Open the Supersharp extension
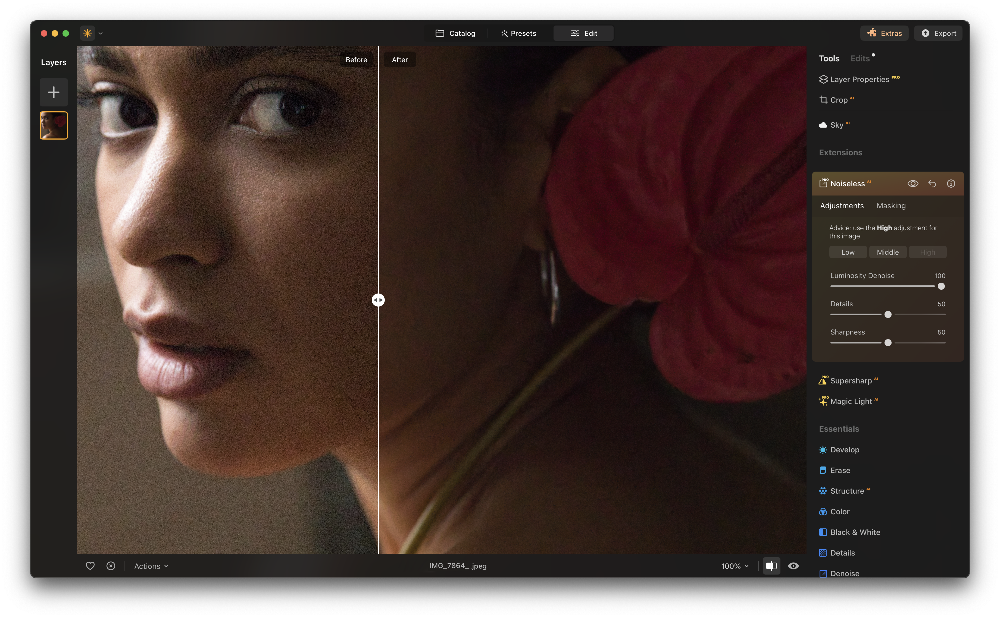This screenshot has height=618, width=1000. pyautogui.click(x=852, y=381)
